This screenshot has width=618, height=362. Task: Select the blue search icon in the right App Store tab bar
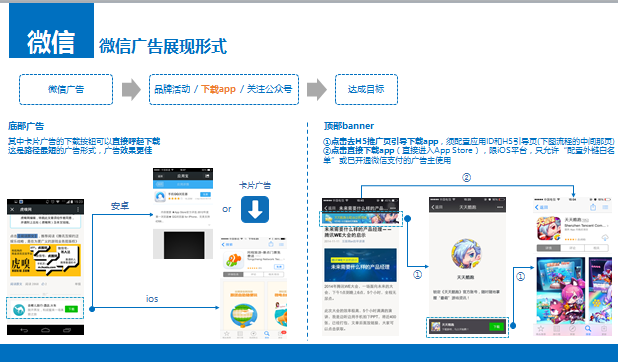point(588,328)
